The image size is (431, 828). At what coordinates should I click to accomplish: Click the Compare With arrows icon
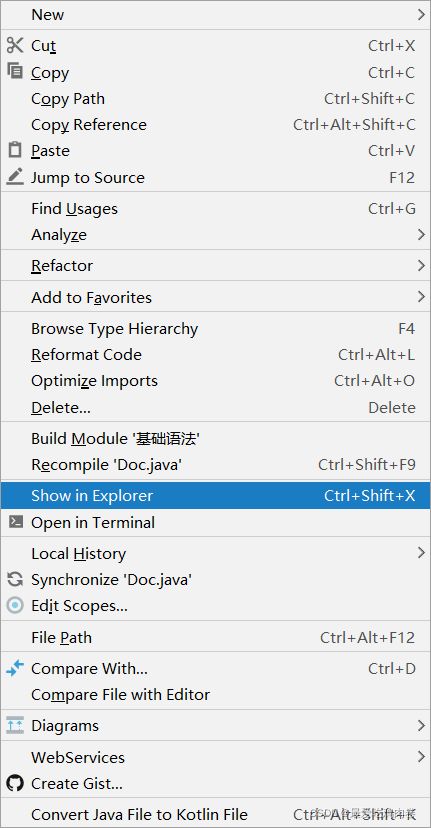[x=15, y=668]
